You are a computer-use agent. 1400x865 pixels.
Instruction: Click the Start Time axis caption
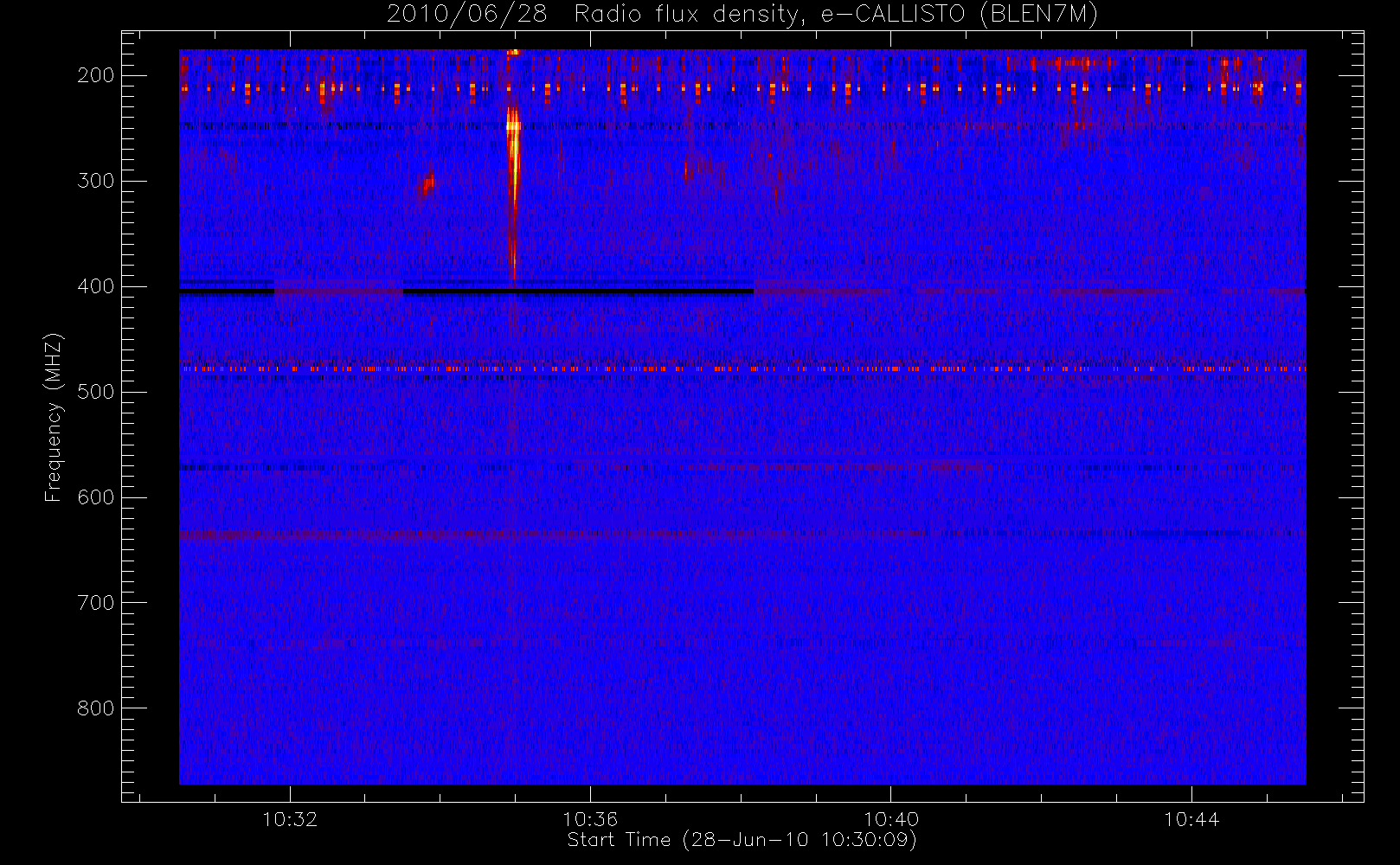[x=742, y=840]
